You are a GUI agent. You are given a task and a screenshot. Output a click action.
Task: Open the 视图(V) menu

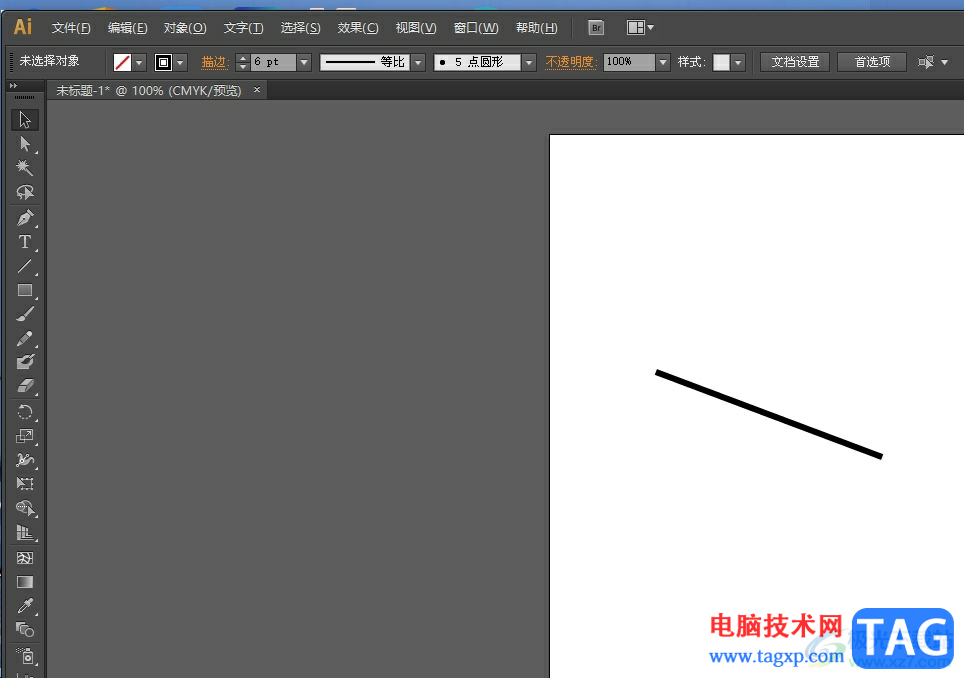[416, 28]
